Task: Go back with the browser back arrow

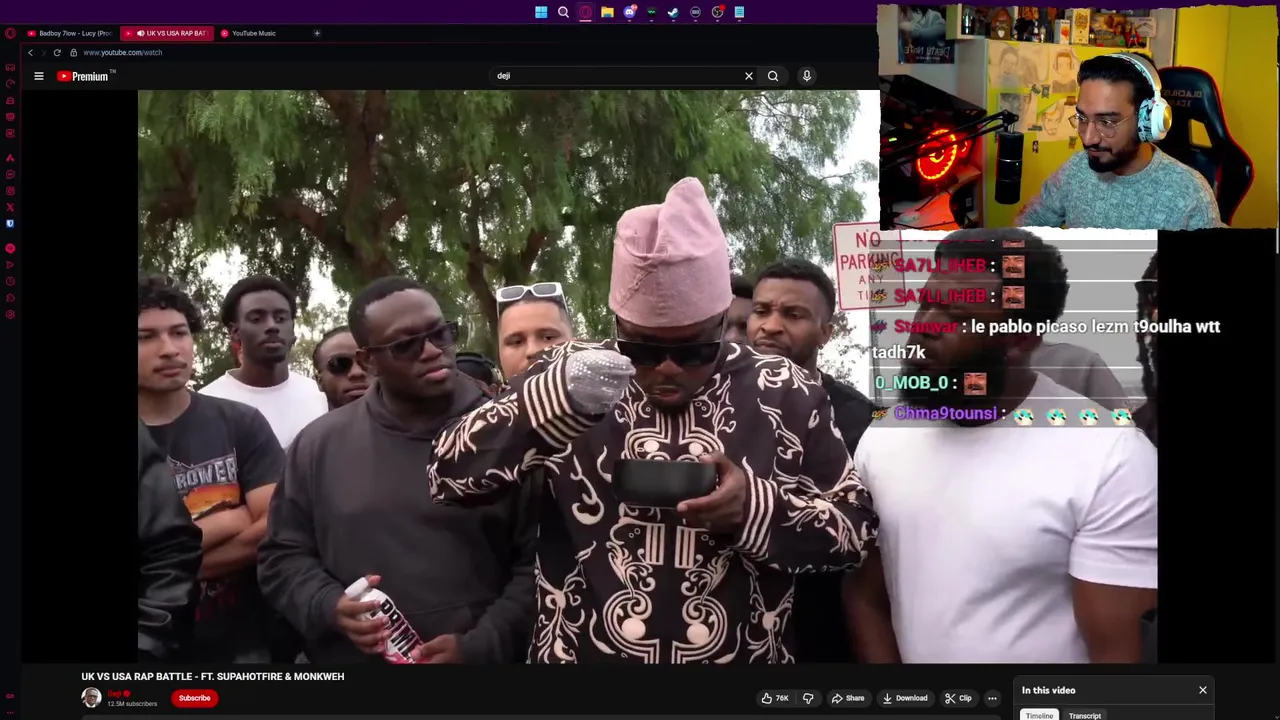Action: (30, 52)
